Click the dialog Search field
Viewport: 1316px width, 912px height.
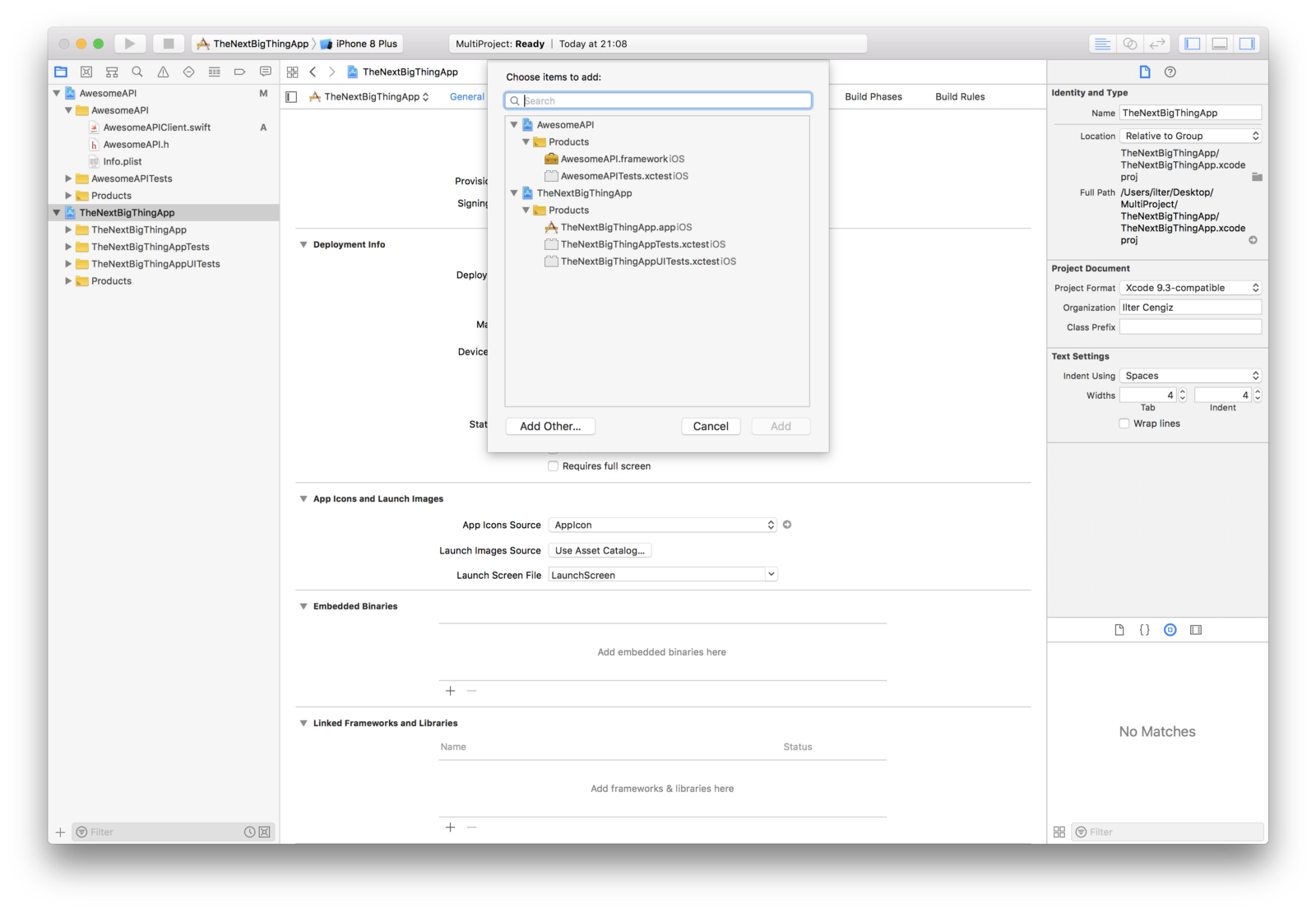pyautogui.click(x=658, y=100)
